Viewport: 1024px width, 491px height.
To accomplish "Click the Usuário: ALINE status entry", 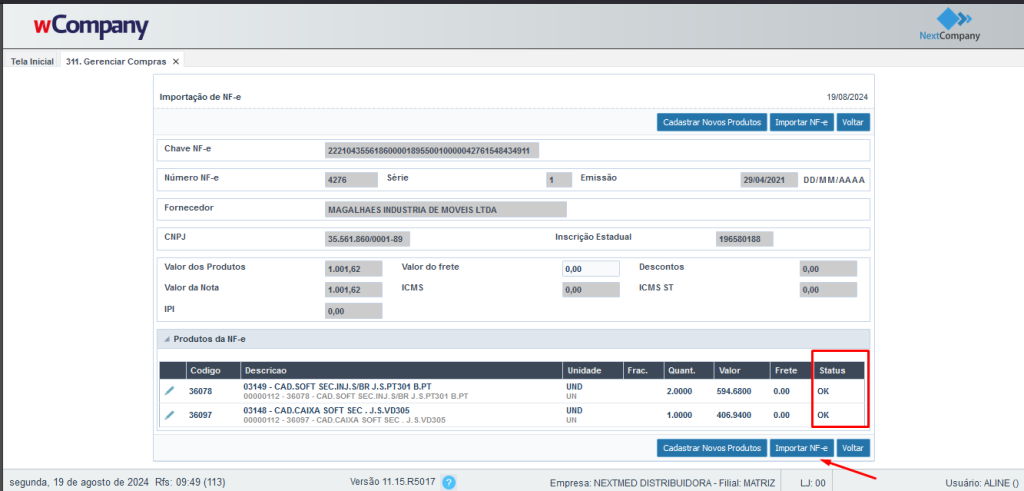I will pos(982,483).
